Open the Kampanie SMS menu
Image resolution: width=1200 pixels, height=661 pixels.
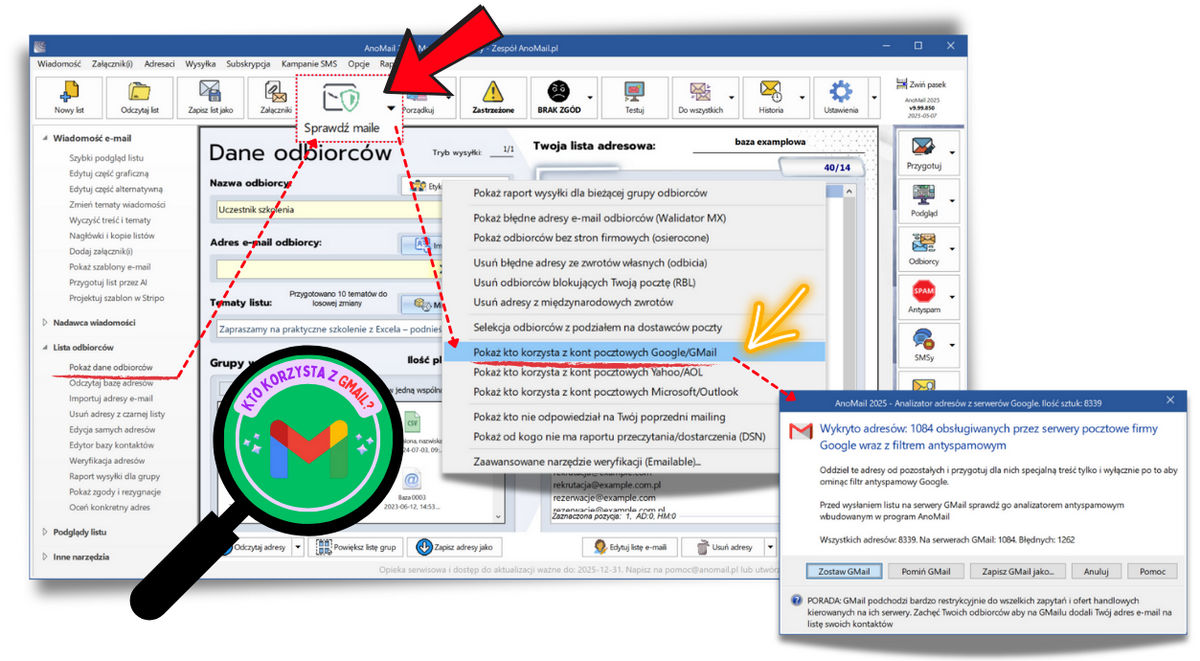click(x=309, y=62)
